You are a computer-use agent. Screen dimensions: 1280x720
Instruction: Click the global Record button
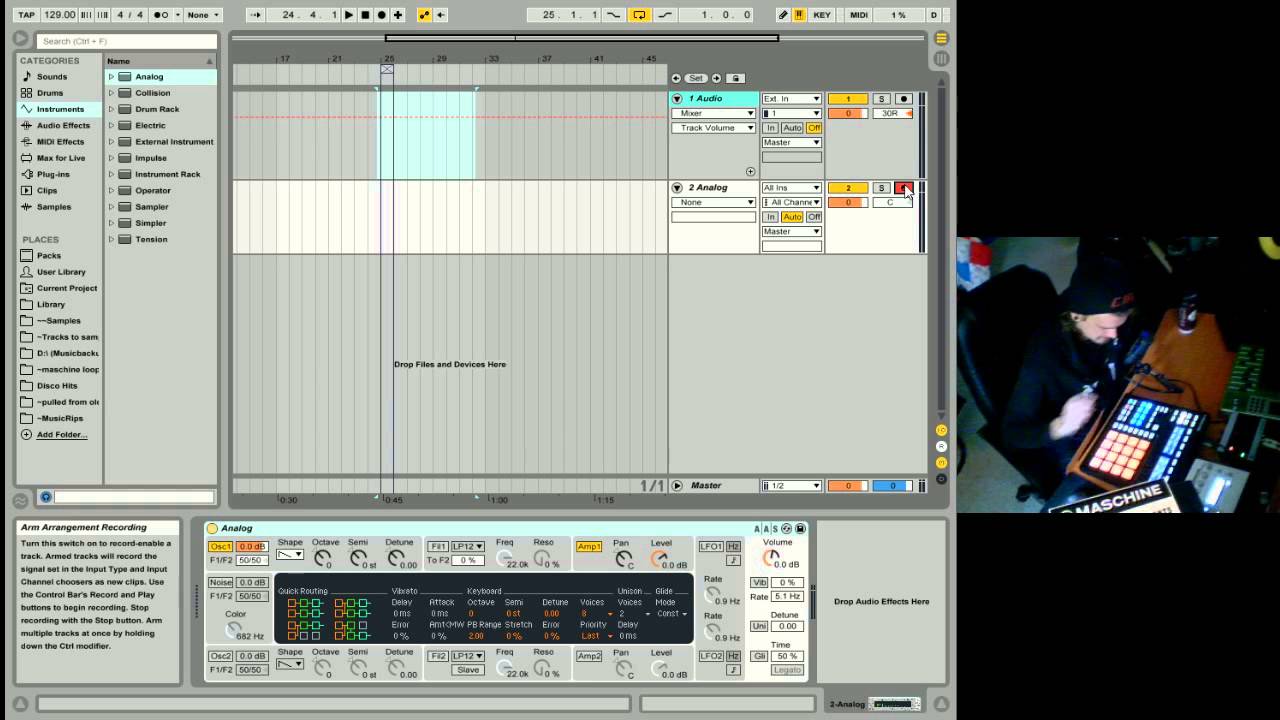pos(381,15)
